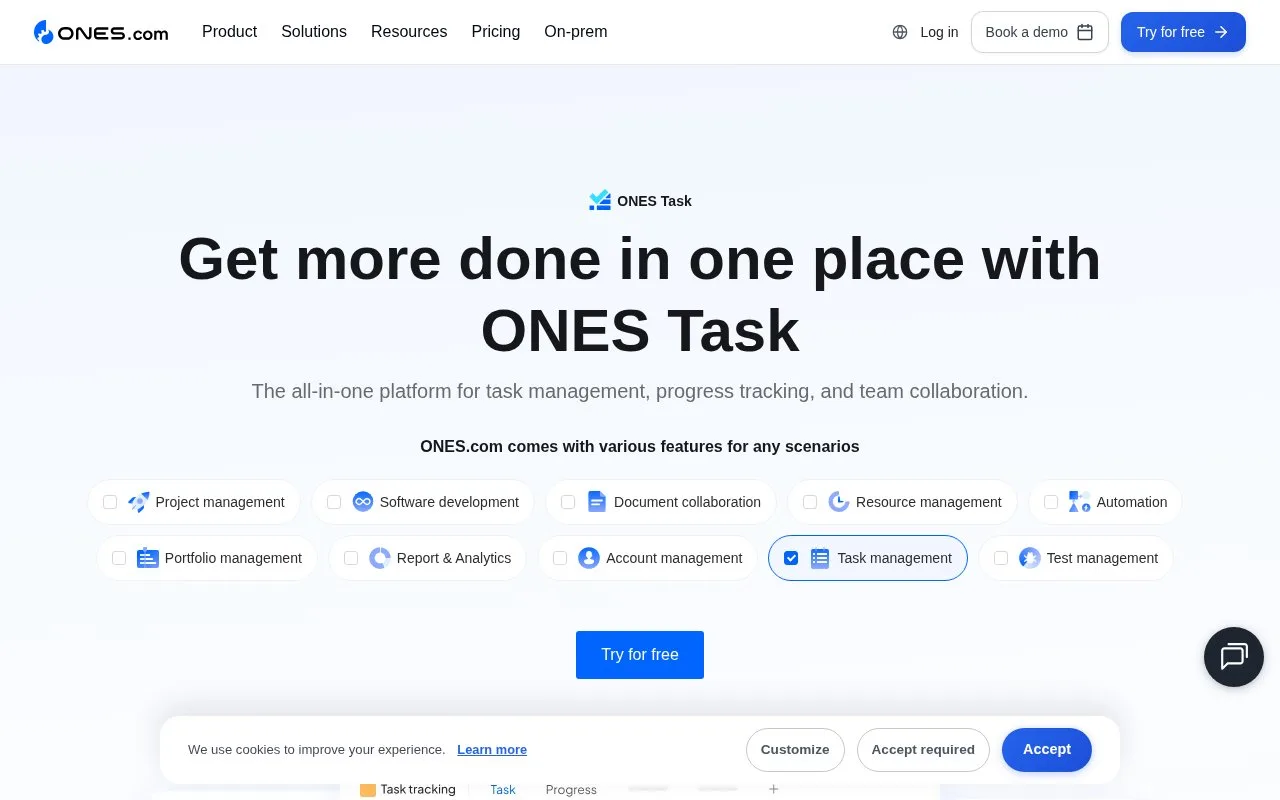
Task: Click the Automation feature icon
Action: click(x=1079, y=502)
